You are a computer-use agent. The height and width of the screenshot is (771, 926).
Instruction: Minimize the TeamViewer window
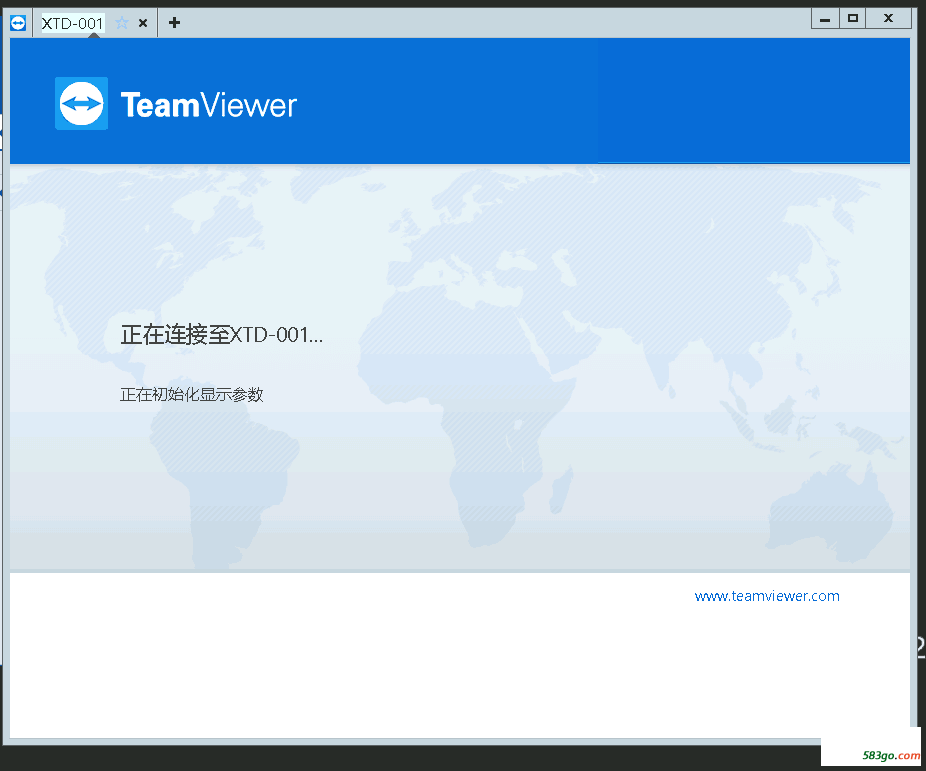pos(825,19)
